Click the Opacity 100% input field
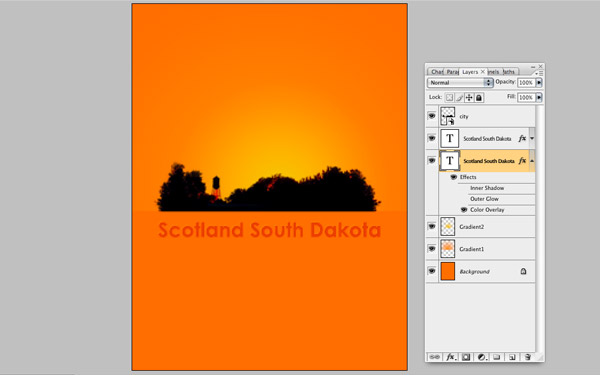The image size is (600, 375). 527,83
